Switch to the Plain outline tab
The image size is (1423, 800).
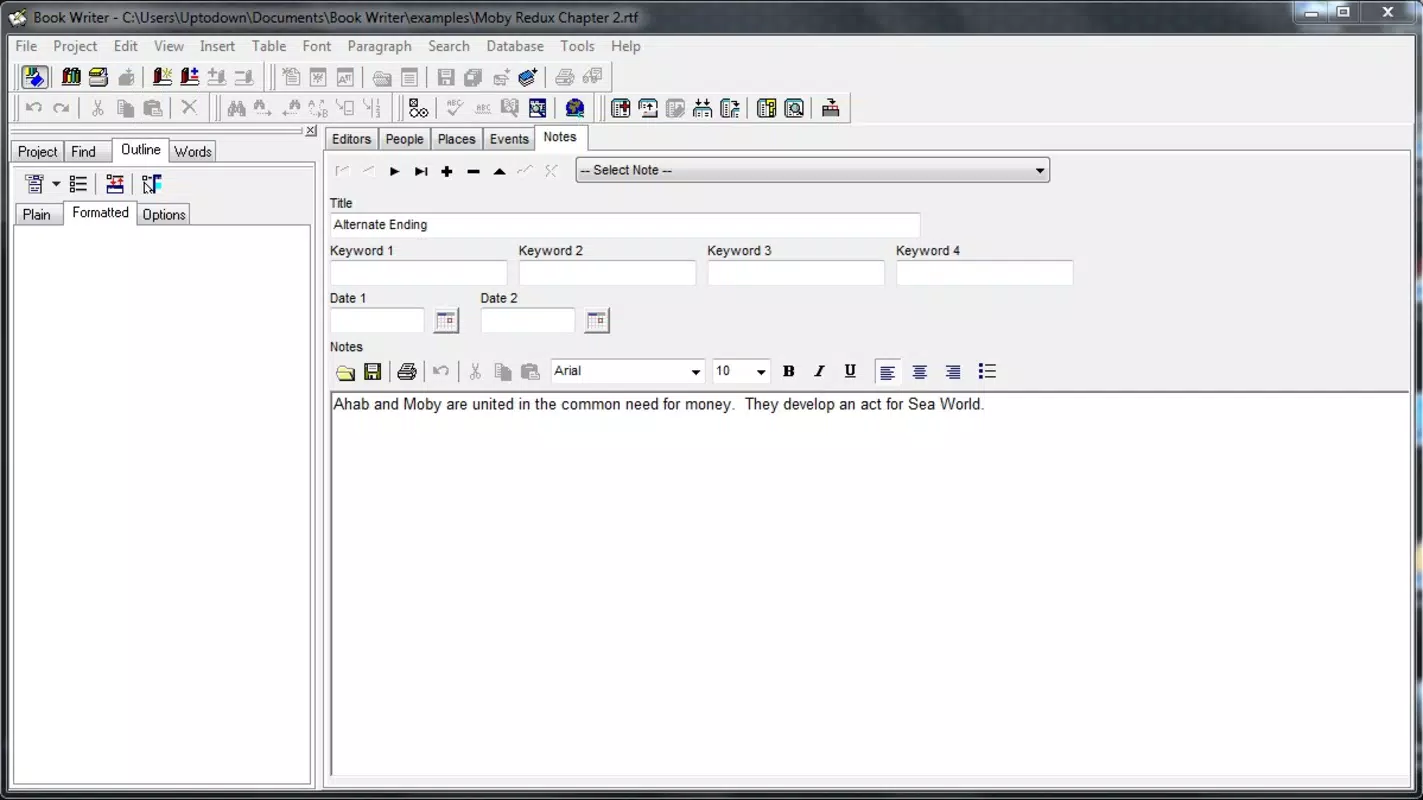click(37, 214)
